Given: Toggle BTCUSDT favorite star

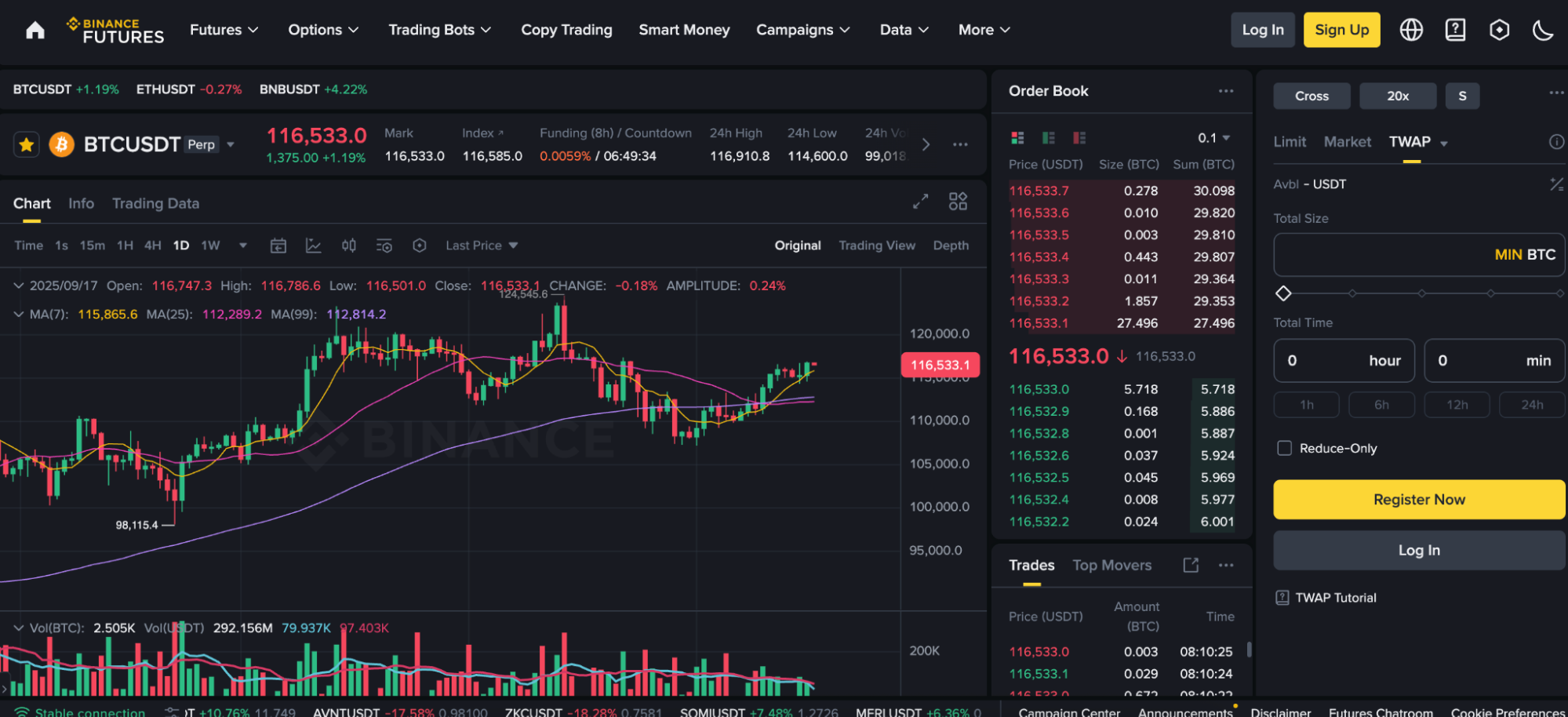Looking at the screenshot, I should pos(27,144).
